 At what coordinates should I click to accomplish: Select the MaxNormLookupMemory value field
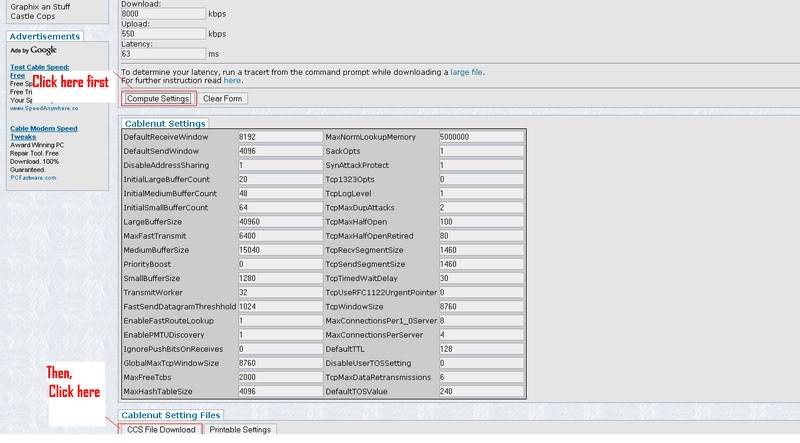(480, 136)
